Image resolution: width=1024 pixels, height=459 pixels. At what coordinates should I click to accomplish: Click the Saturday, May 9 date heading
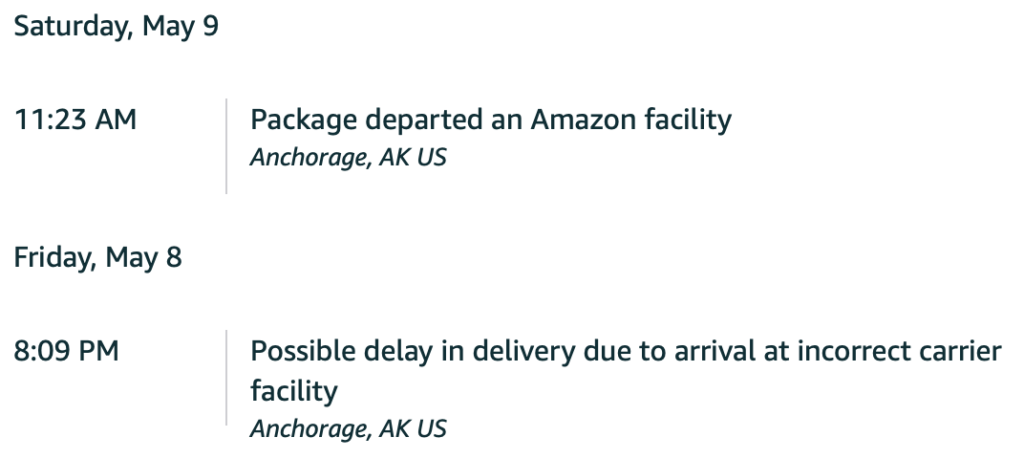tap(116, 27)
